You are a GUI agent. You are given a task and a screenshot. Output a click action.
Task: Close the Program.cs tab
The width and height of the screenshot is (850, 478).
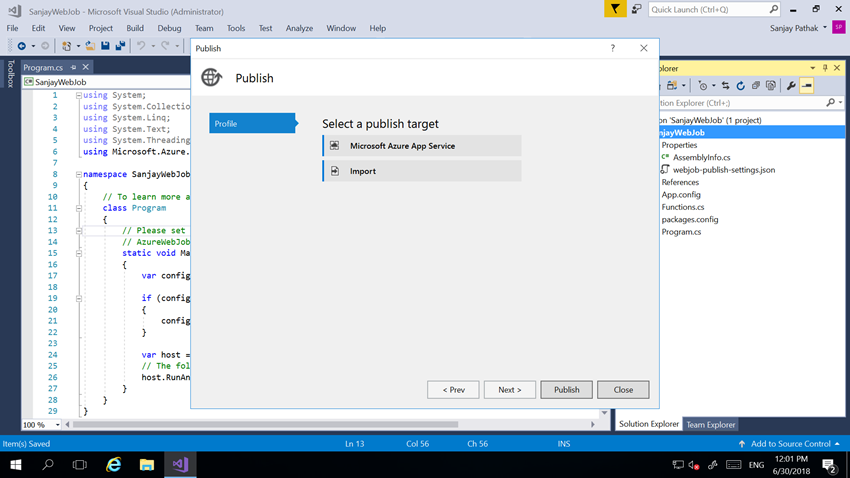coord(86,67)
